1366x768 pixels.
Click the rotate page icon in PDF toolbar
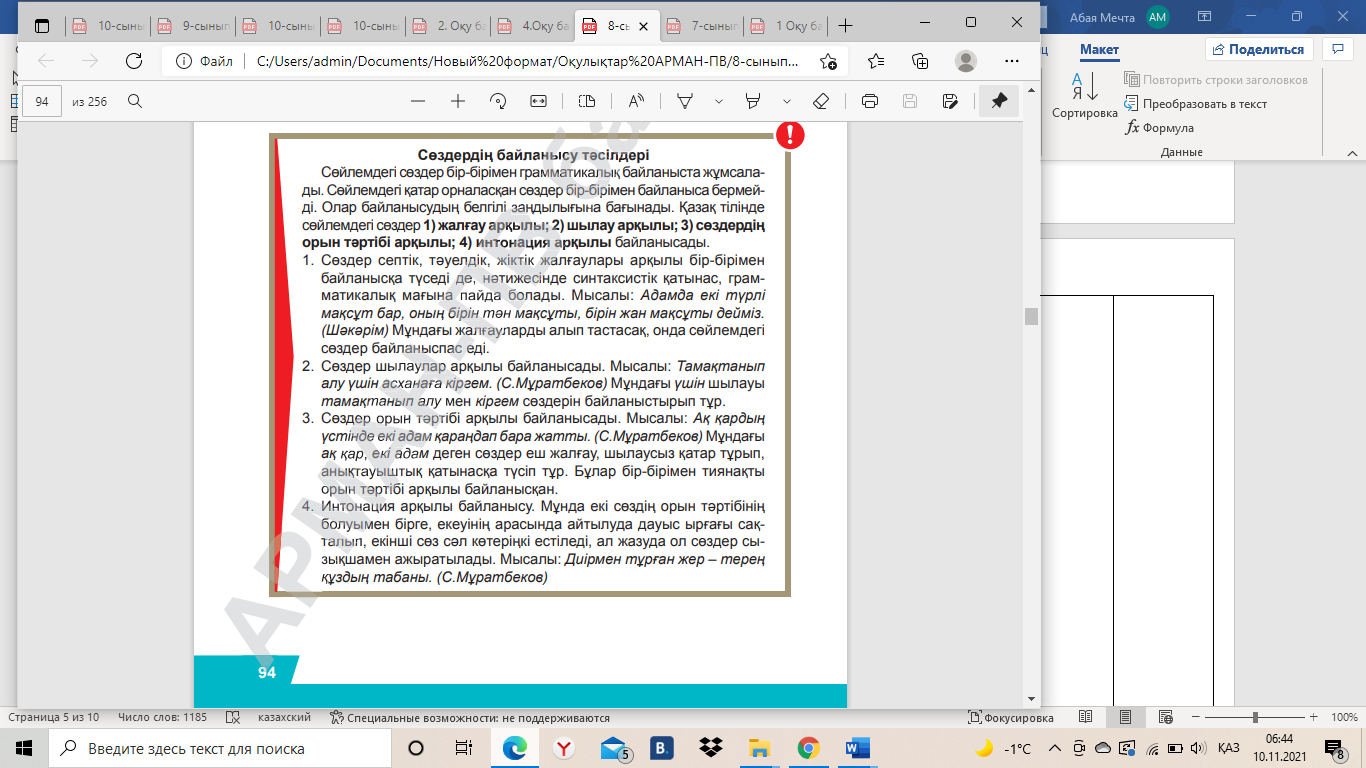coord(498,101)
